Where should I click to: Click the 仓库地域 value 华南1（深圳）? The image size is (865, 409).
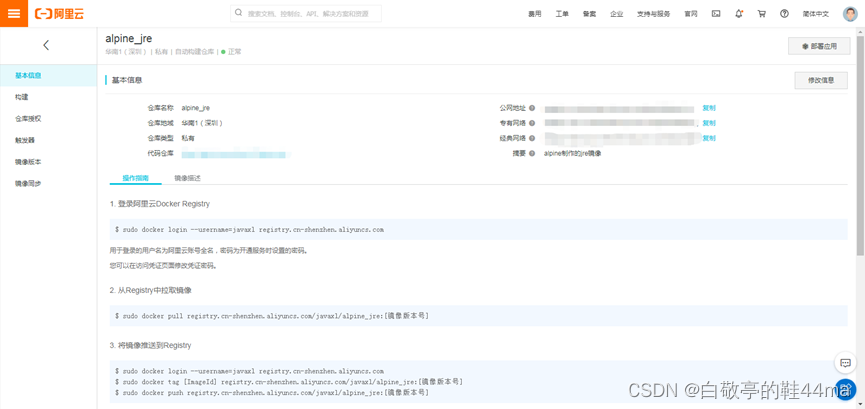point(202,123)
